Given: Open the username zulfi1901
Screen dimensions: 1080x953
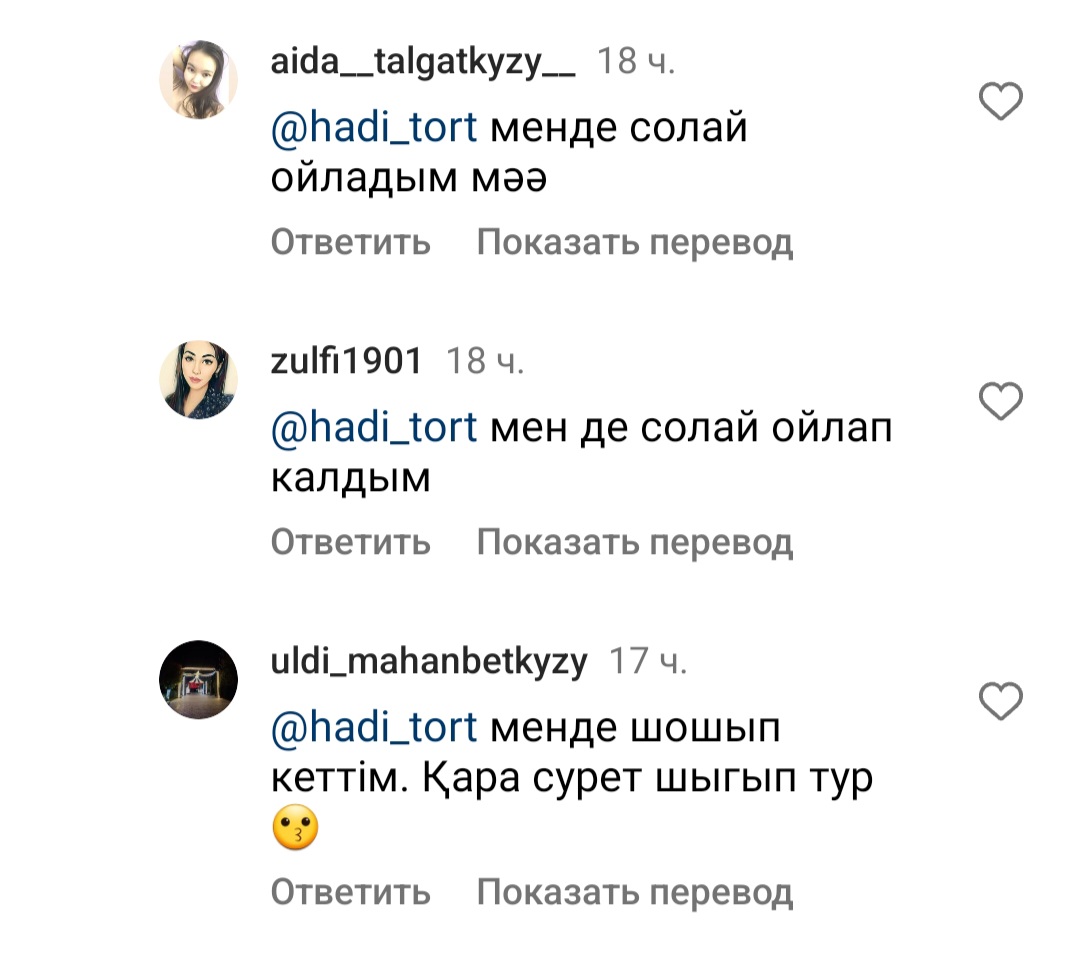Looking at the screenshot, I should pos(346,361).
